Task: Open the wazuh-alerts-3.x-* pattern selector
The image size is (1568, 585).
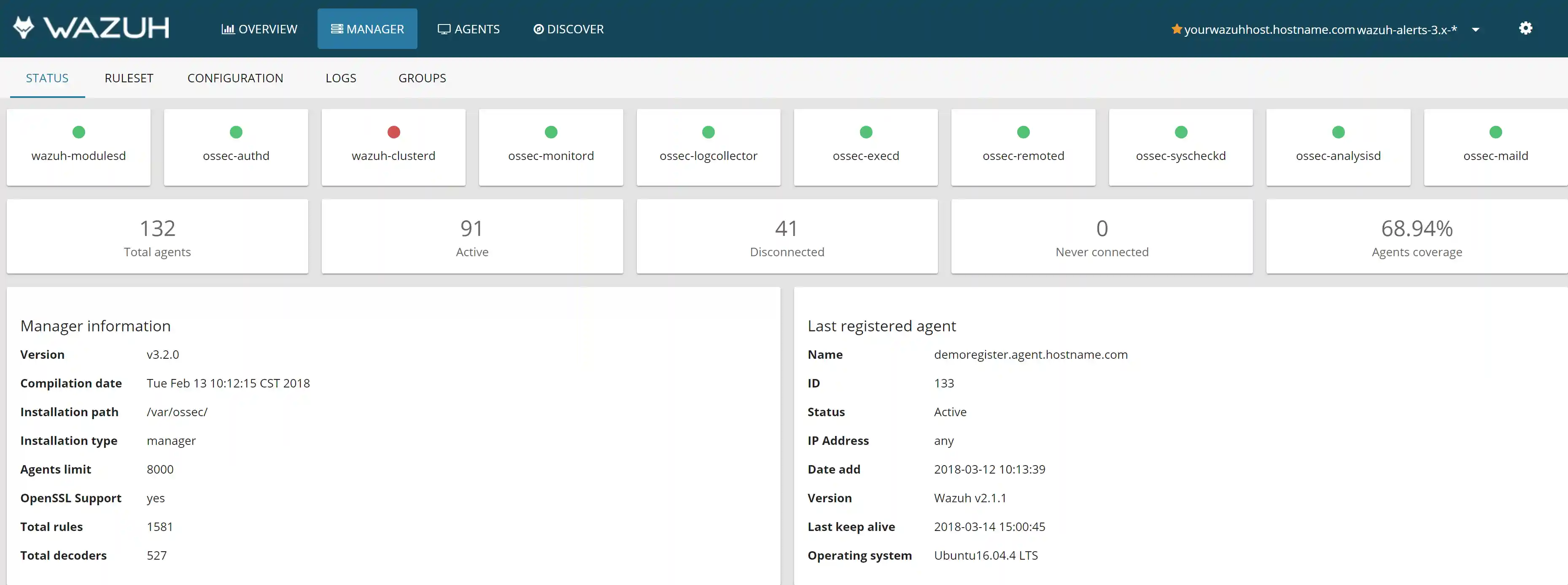Action: 1406,30
